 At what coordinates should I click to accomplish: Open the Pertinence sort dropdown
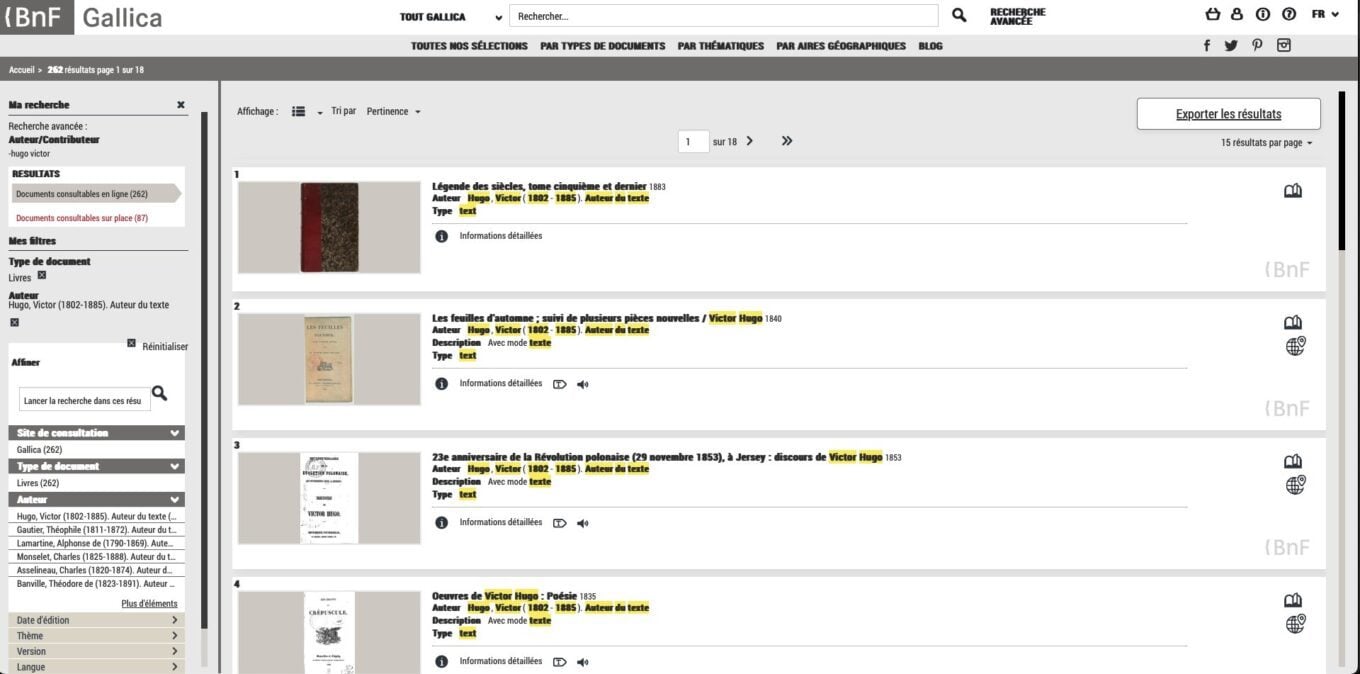coord(394,112)
